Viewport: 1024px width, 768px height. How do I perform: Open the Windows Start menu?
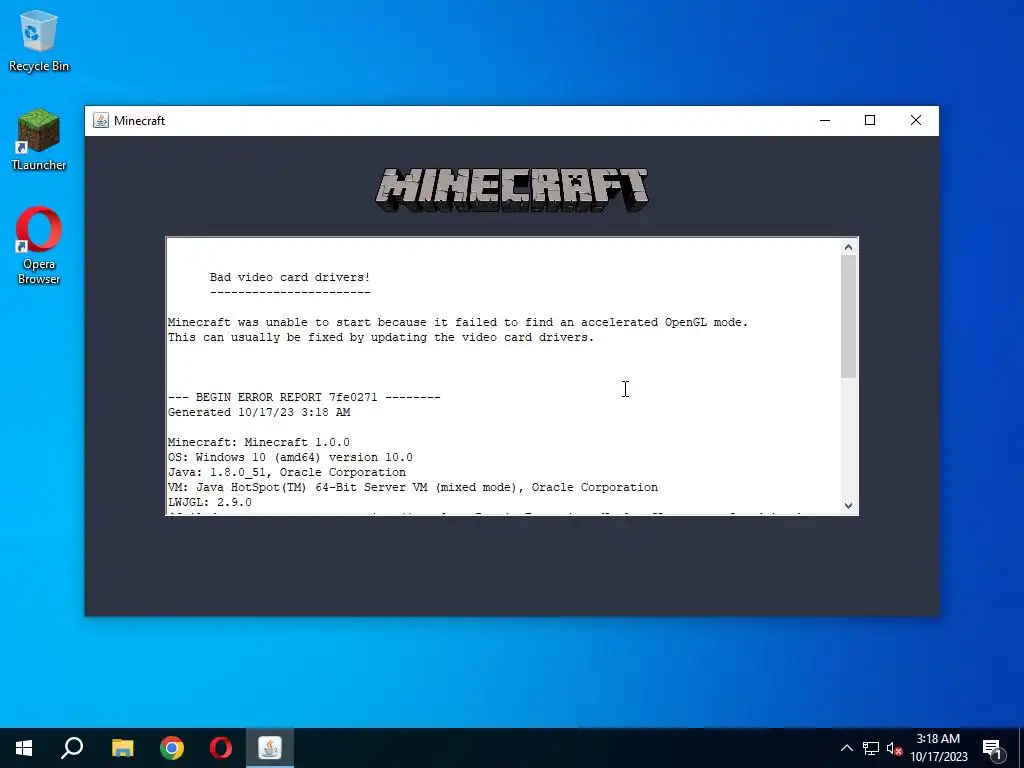[24, 748]
